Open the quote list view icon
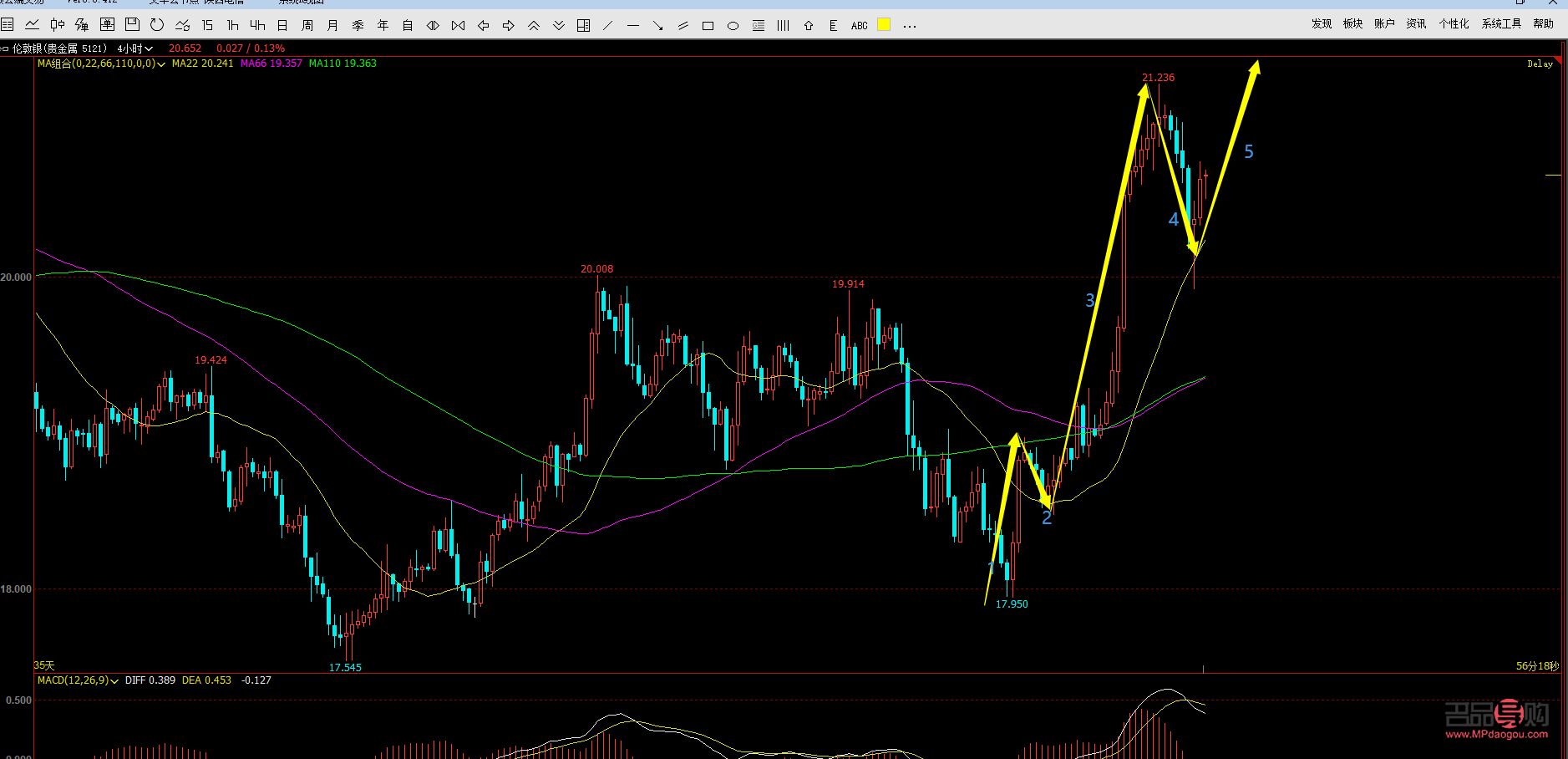The width and height of the screenshot is (1568, 759). pos(8,25)
